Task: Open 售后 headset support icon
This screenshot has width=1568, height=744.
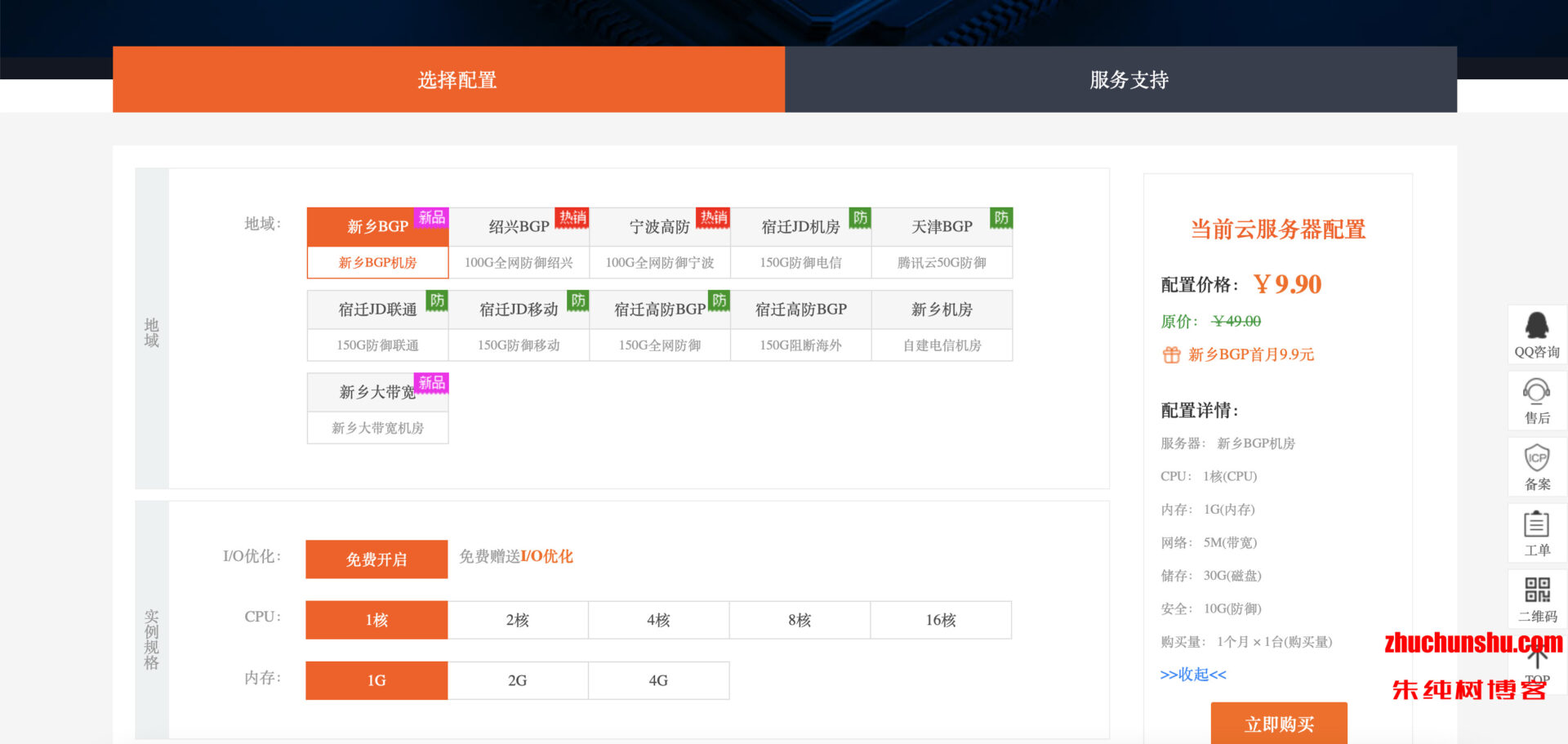Action: (x=1536, y=391)
